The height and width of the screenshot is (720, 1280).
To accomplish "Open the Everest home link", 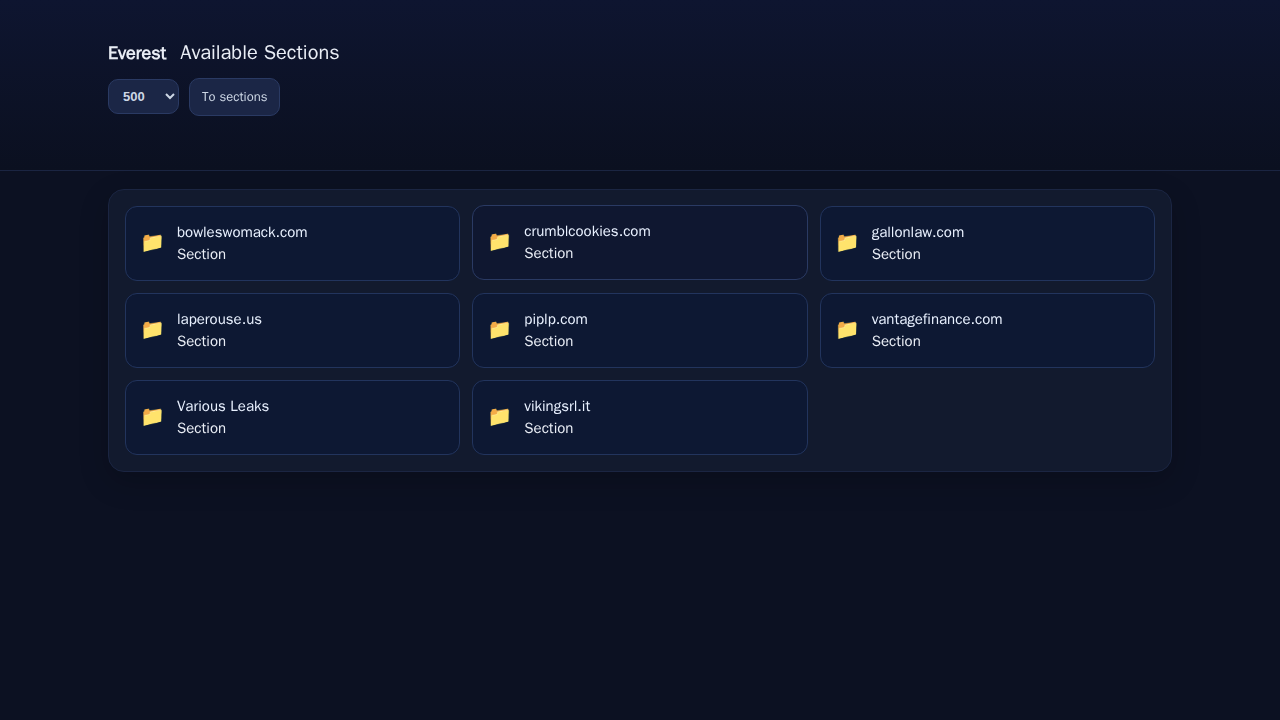I will pos(137,53).
